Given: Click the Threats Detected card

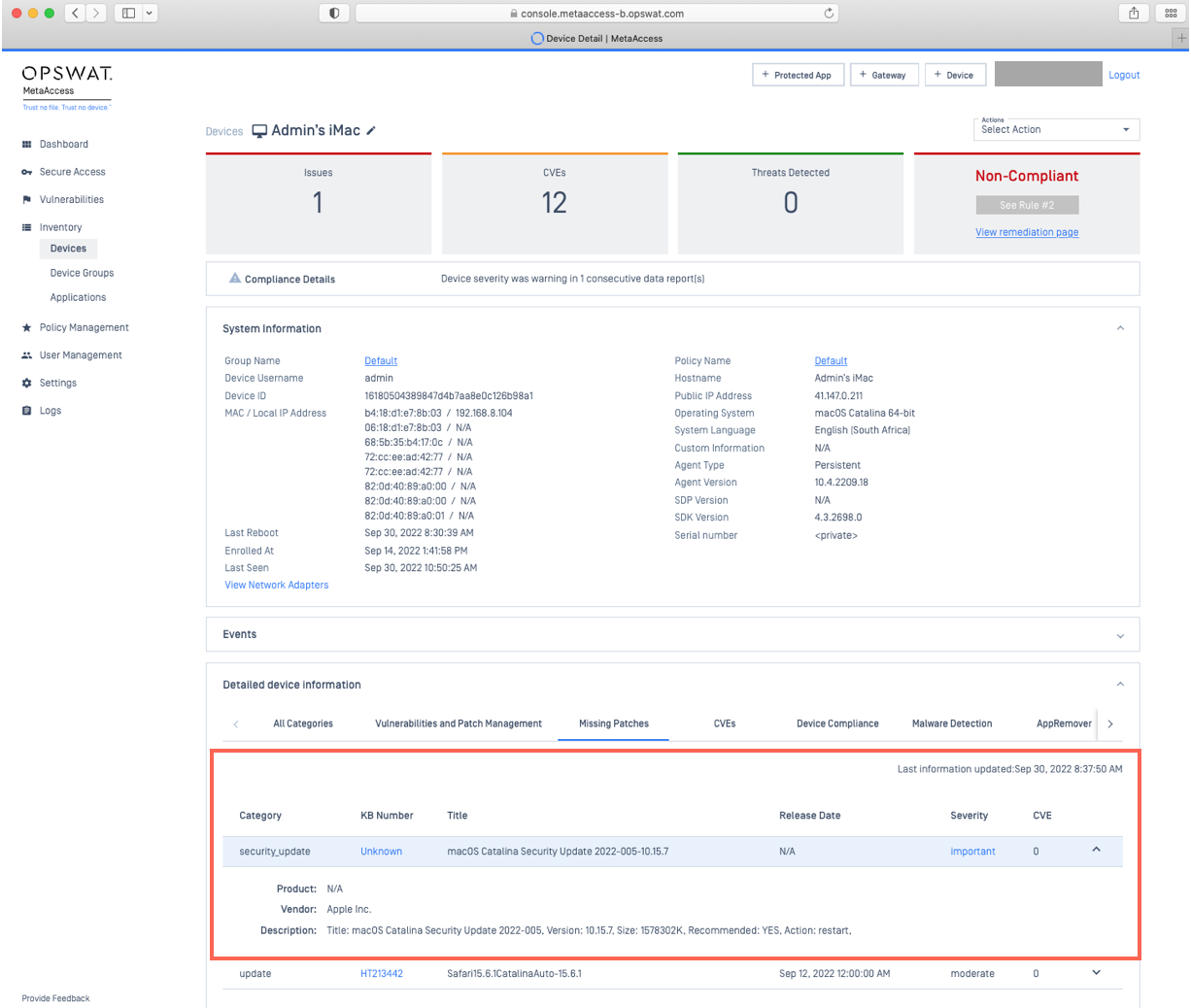Looking at the screenshot, I should click(791, 203).
